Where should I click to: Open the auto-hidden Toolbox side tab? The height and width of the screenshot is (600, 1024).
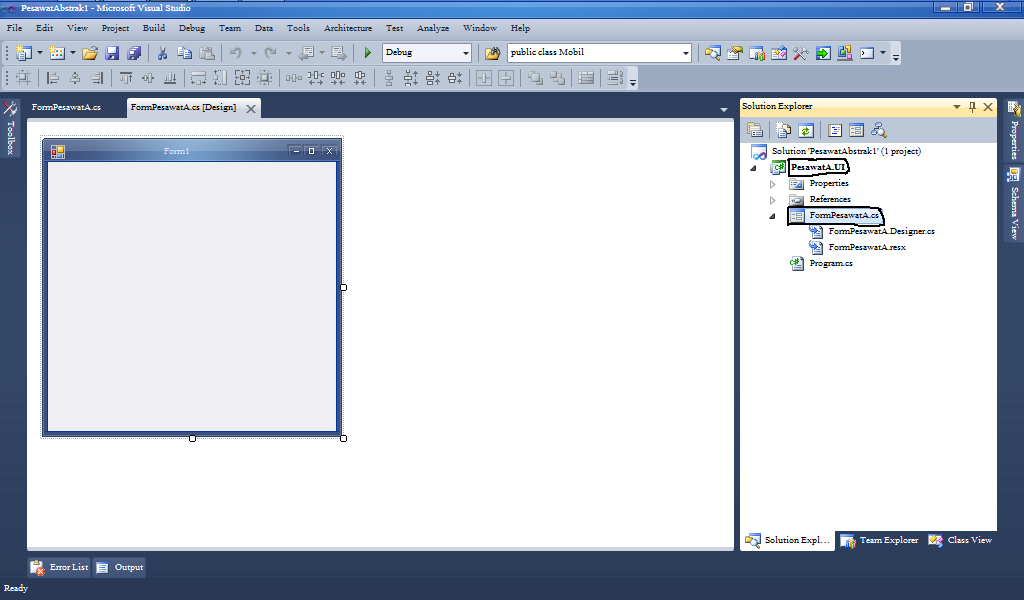click(10, 128)
